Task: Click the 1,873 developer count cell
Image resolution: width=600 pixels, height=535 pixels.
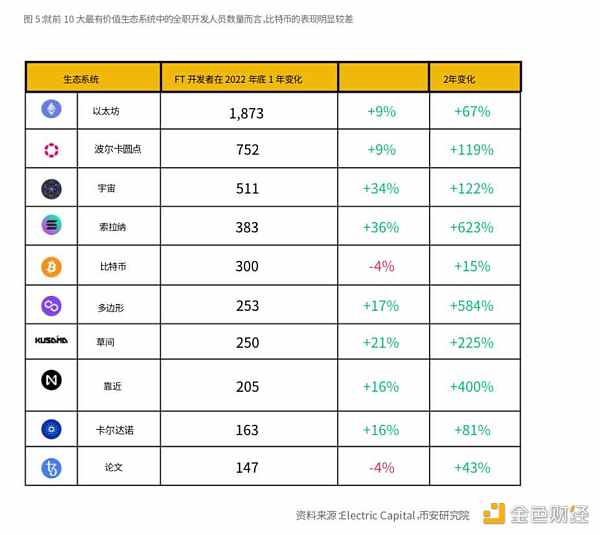Action: click(245, 113)
